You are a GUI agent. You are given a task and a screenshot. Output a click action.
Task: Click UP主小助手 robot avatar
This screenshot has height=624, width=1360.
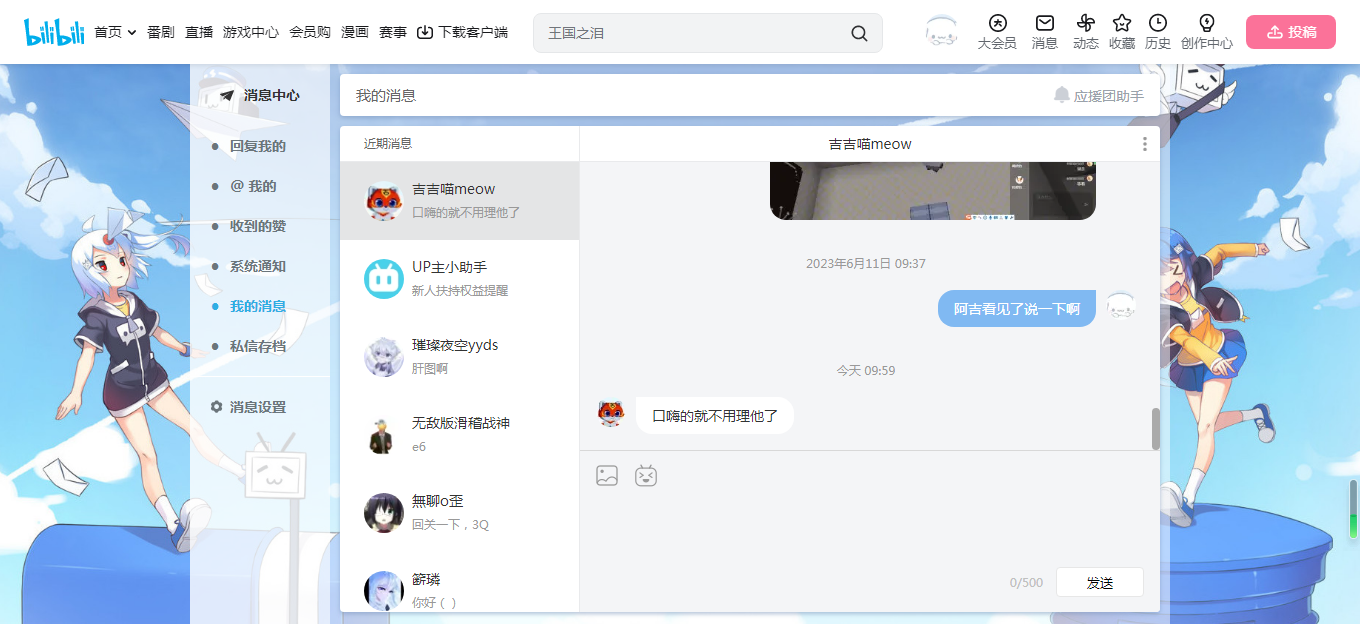[x=384, y=279]
